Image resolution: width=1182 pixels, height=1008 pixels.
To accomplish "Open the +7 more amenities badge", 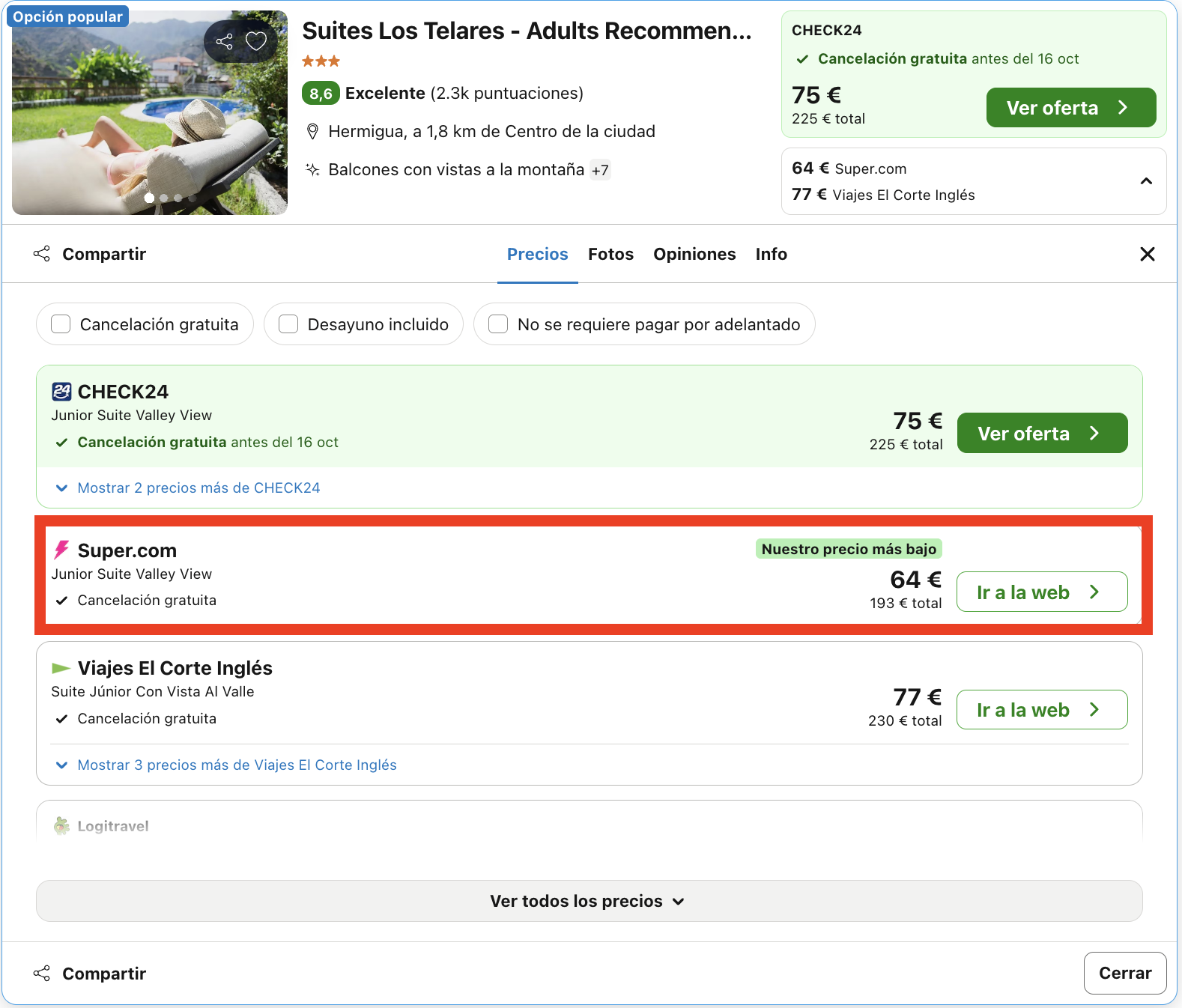I will pos(600,170).
